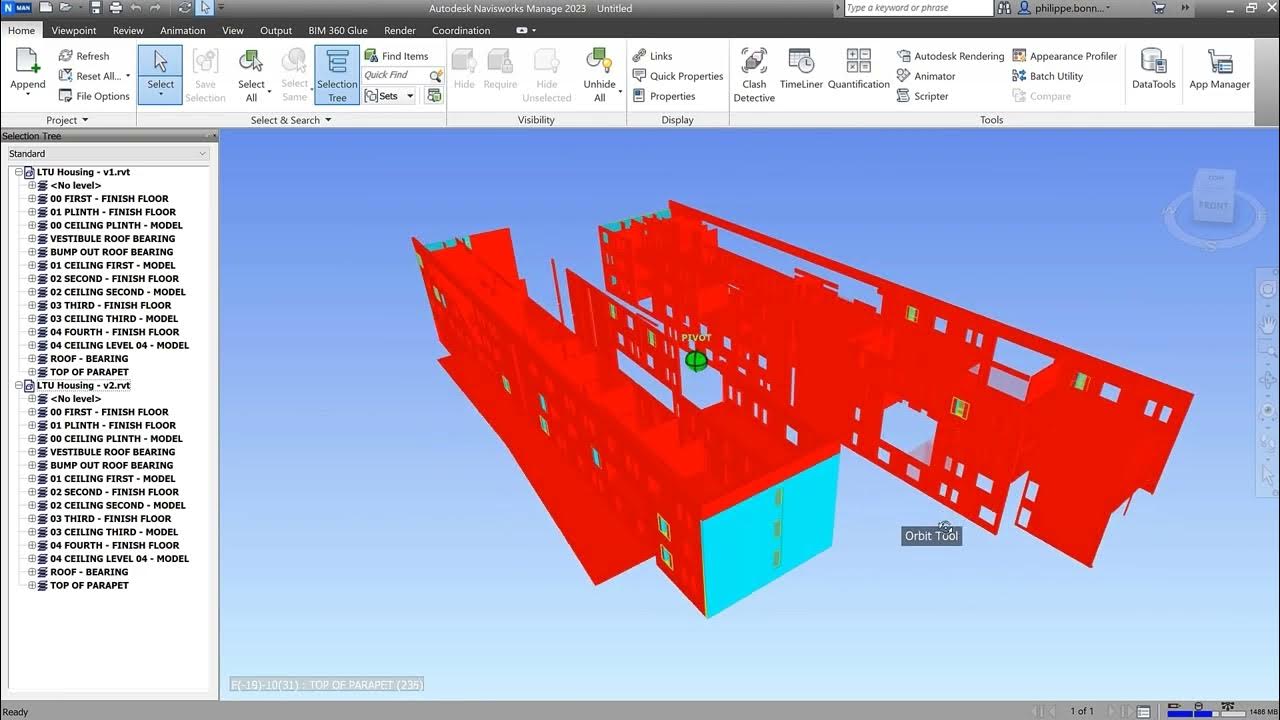Collapse the LTU Housing - v2.rvt node
Image resolution: width=1280 pixels, height=720 pixels.
click(x=18, y=386)
